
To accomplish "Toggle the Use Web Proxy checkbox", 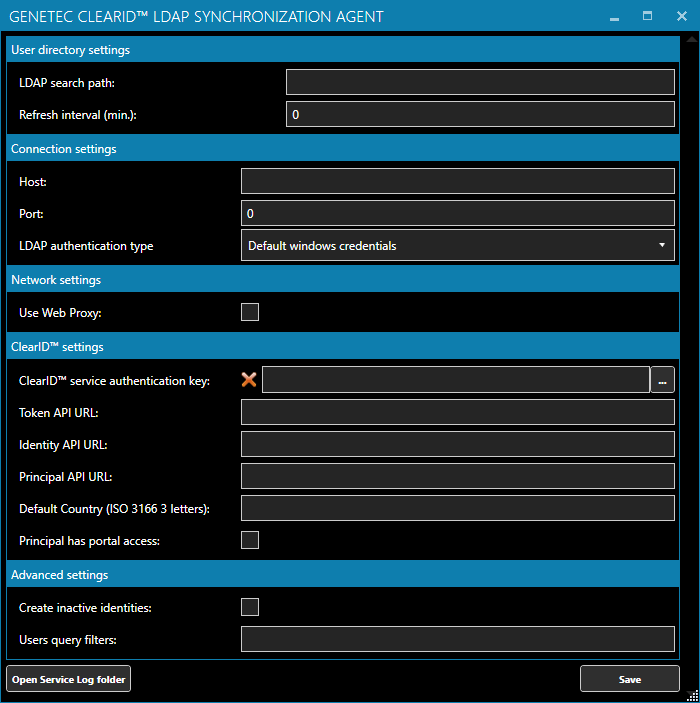I will point(250,312).
